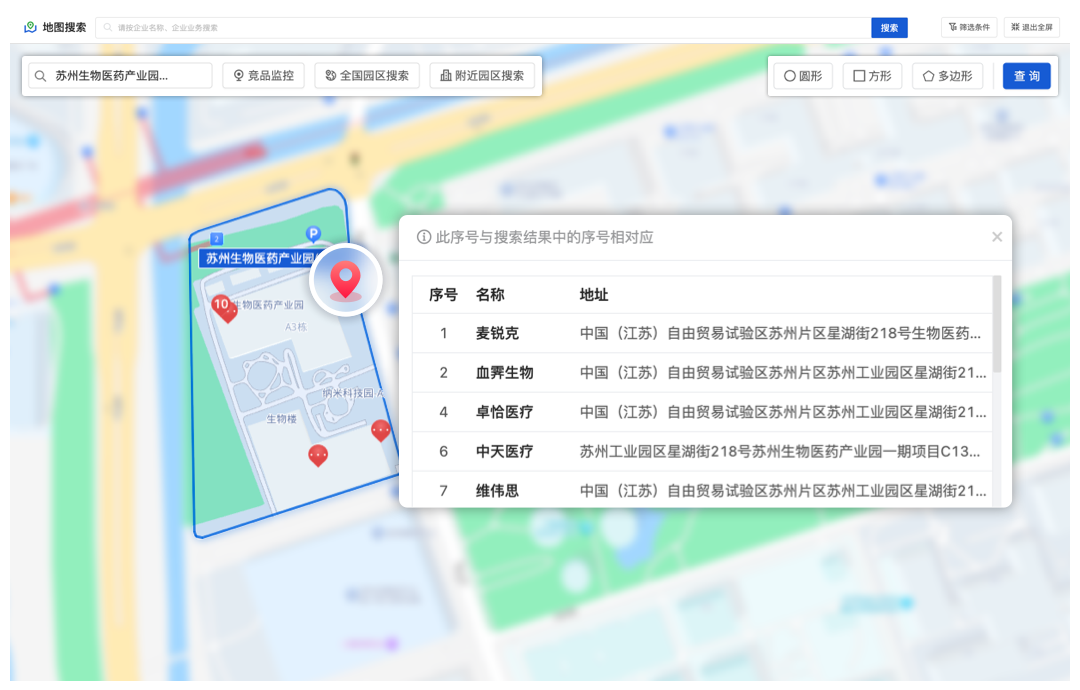Exit fullscreen via 退出全屏
The height and width of the screenshot is (690, 1080).
1032,27
